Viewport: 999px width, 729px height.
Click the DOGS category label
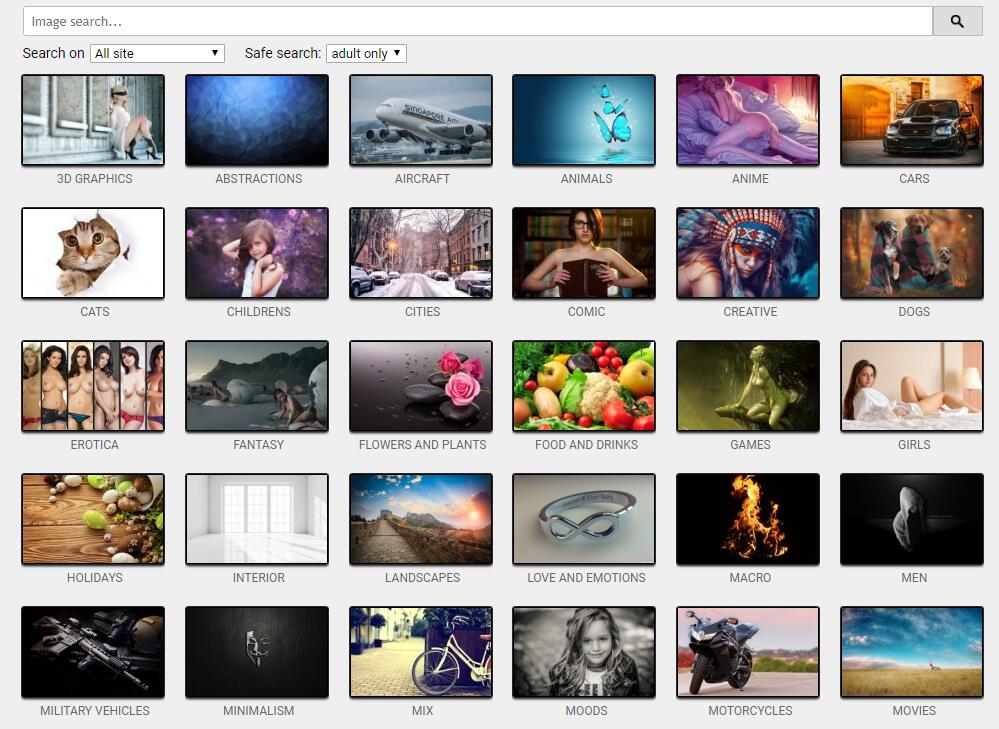coord(914,312)
